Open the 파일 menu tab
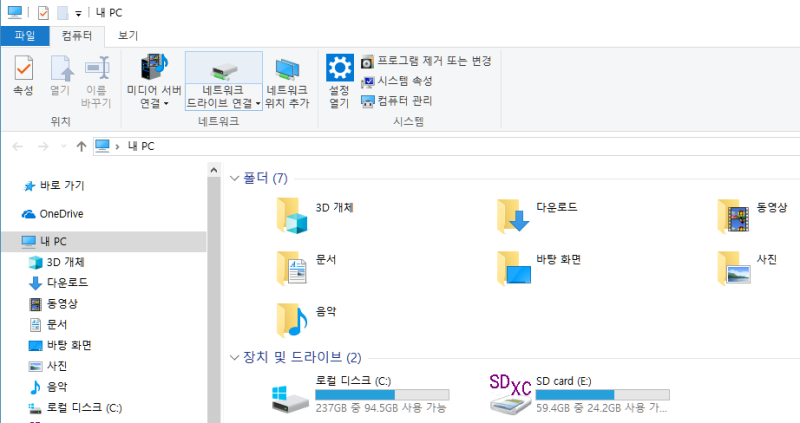The height and width of the screenshot is (423, 800). click(x=25, y=36)
